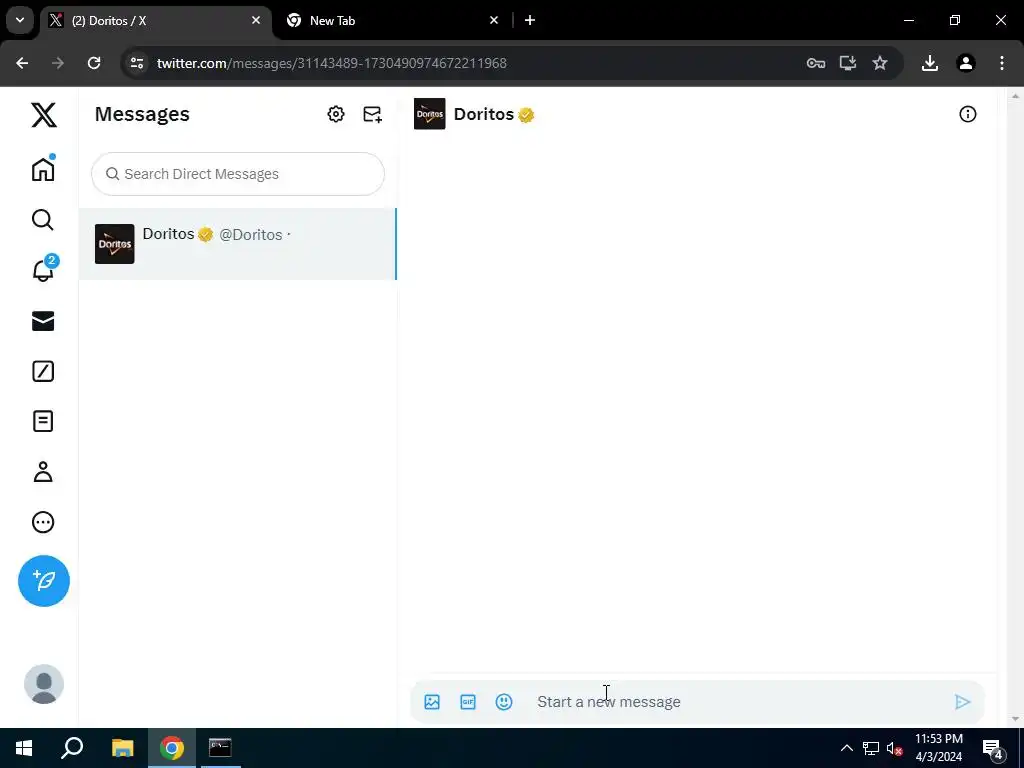Open Chrome three-dot menu
Viewport: 1024px width, 768px height.
pos(1001,63)
